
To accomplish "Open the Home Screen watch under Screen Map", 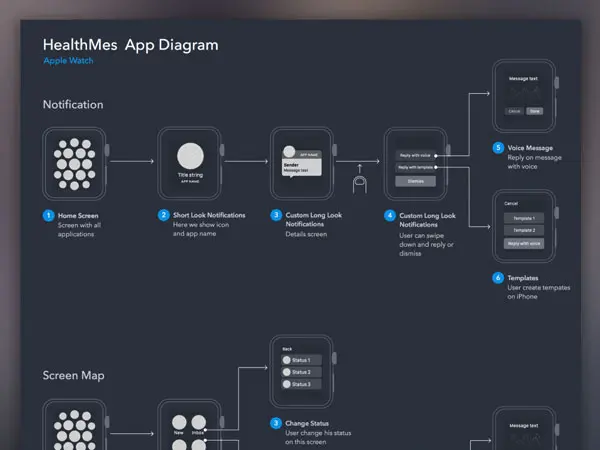I will coord(74,425).
